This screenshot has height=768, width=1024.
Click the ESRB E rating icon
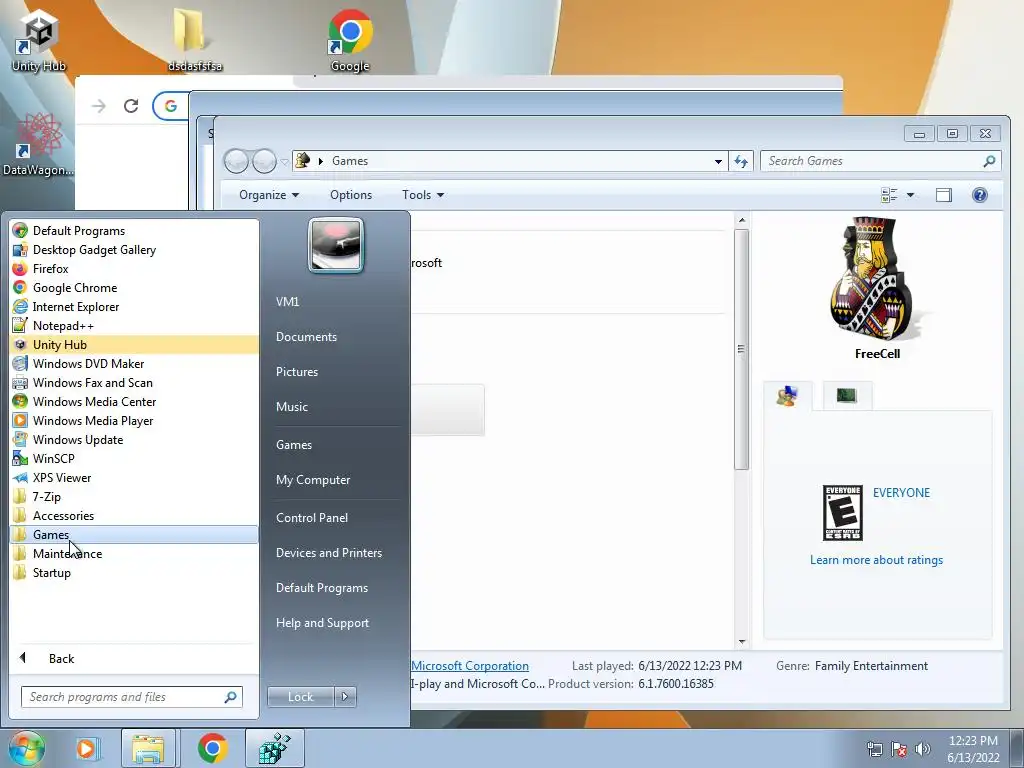(842, 513)
